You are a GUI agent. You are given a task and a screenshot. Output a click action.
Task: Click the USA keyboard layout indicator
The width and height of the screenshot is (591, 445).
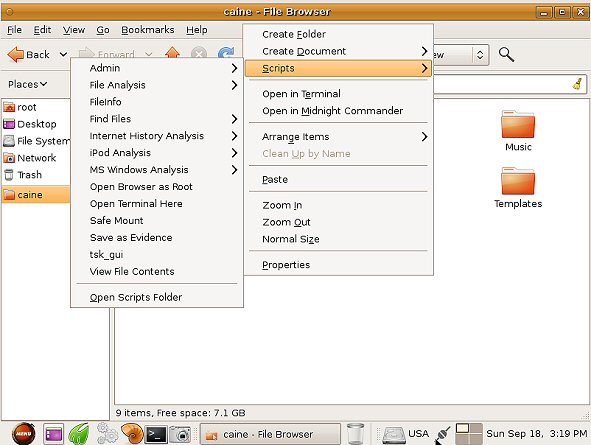[x=418, y=434]
